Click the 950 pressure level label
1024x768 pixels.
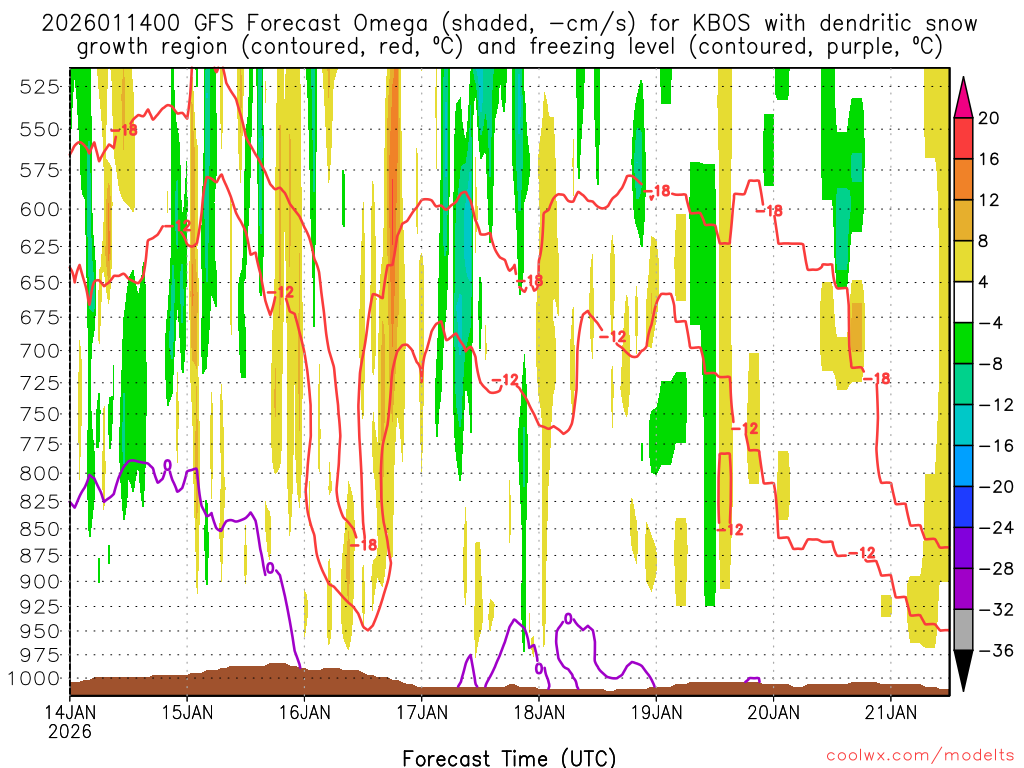point(40,632)
